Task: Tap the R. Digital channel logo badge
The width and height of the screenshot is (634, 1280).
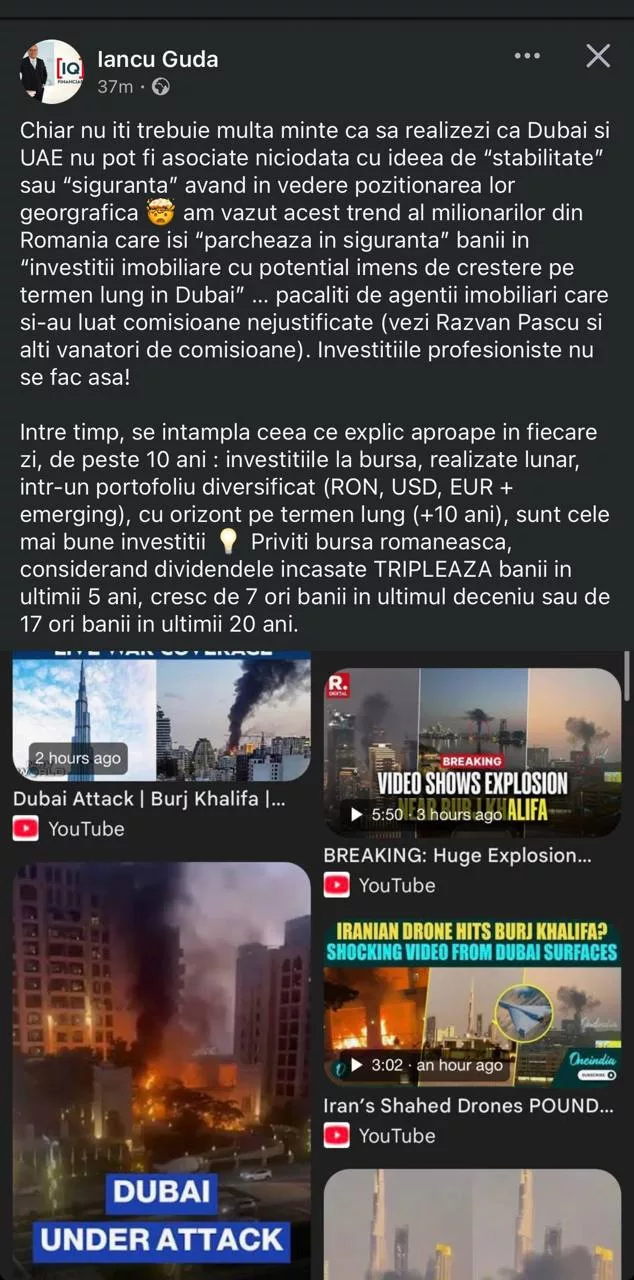Action: (x=339, y=685)
